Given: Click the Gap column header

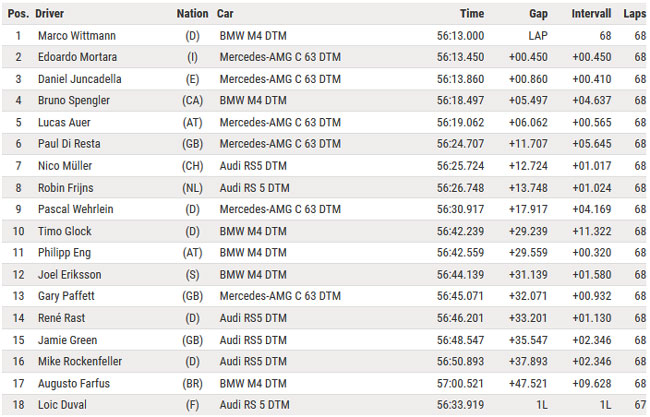Looking at the screenshot, I should [538, 14].
